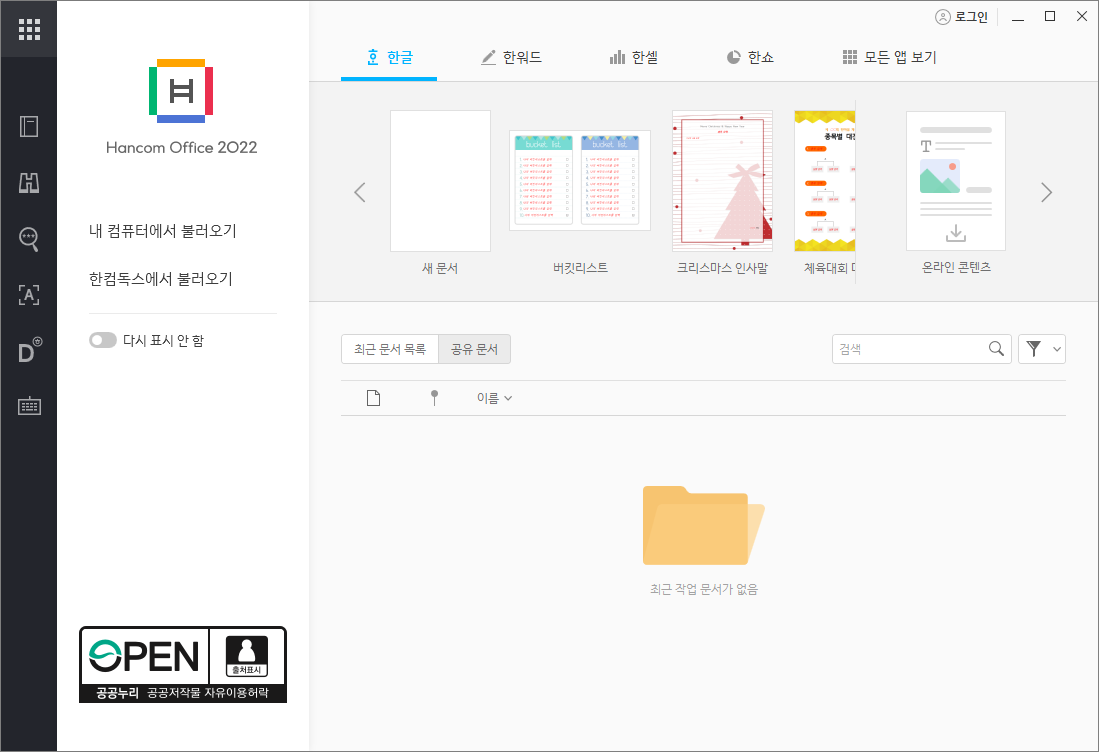This screenshot has height=752, width=1099.
Task: Click the 온라인 콘텐츠 caption text
Action: (x=956, y=267)
